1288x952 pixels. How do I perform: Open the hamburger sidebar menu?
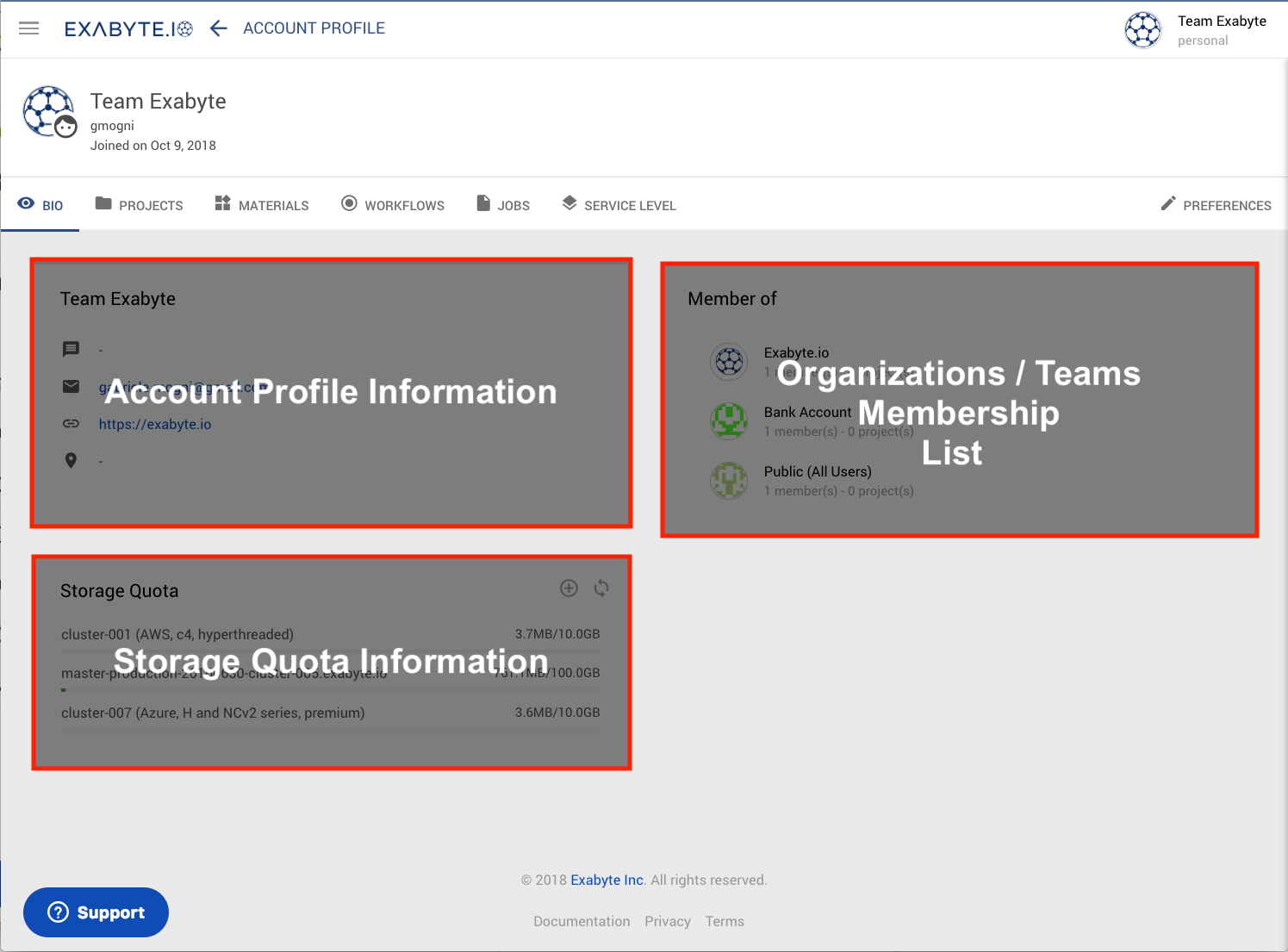coord(29,28)
